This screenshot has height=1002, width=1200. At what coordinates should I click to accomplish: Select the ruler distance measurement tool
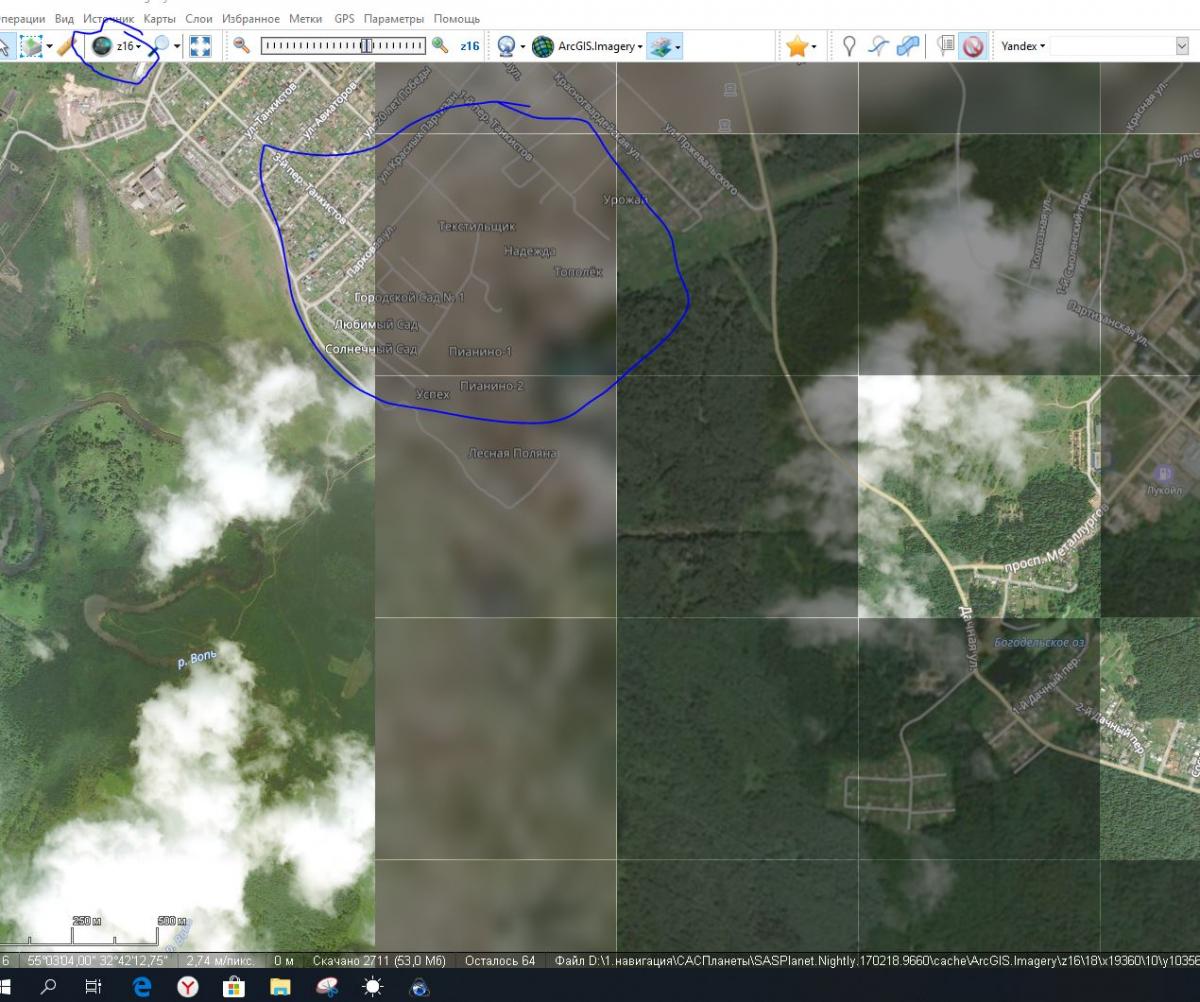click(66, 46)
